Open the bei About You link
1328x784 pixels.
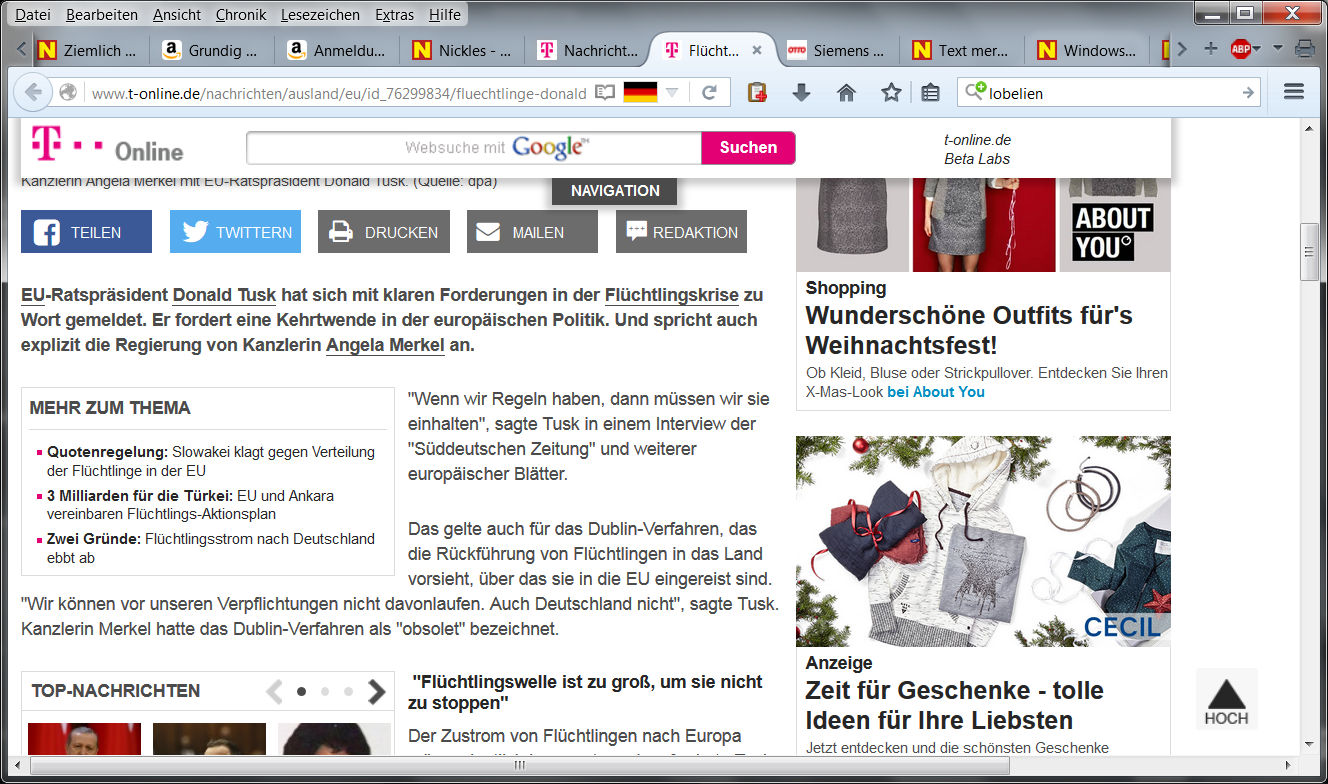[936, 392]
